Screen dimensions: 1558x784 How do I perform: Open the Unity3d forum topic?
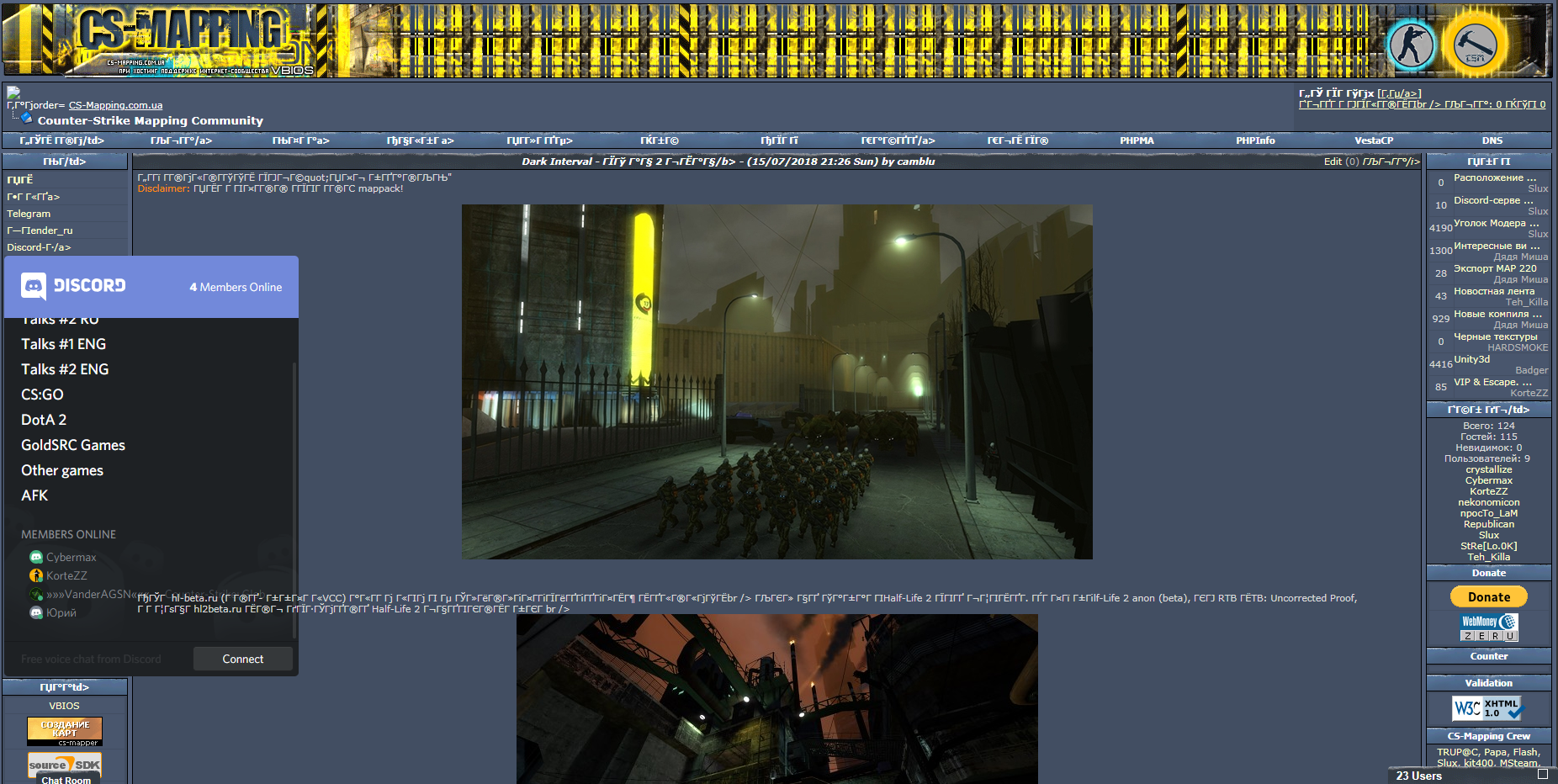point(1471,359)
